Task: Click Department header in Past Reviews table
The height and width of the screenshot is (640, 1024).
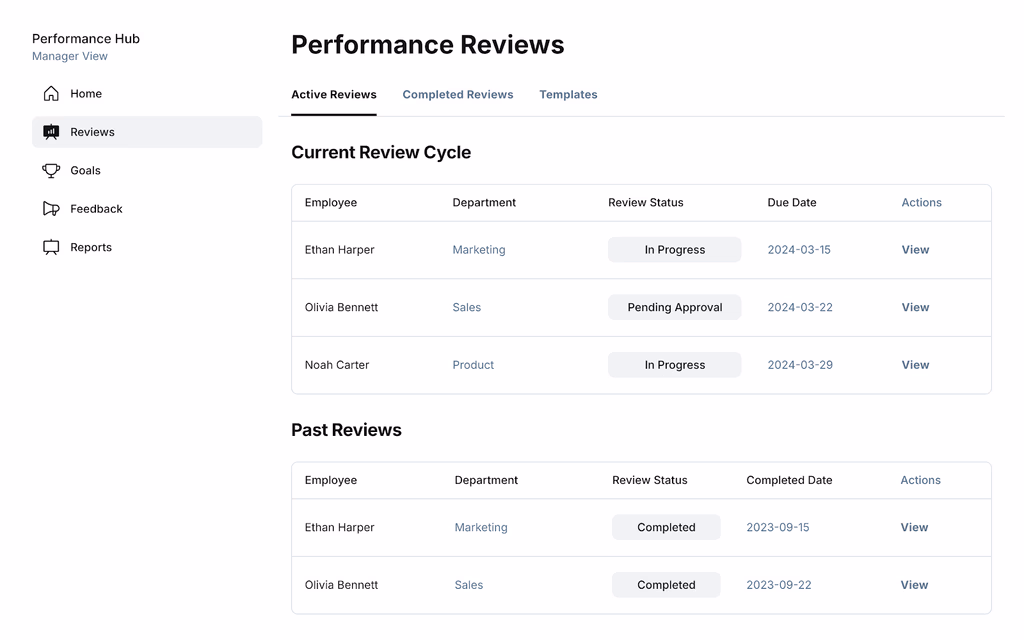Action: pyautogui.click(x=486, y=480)
